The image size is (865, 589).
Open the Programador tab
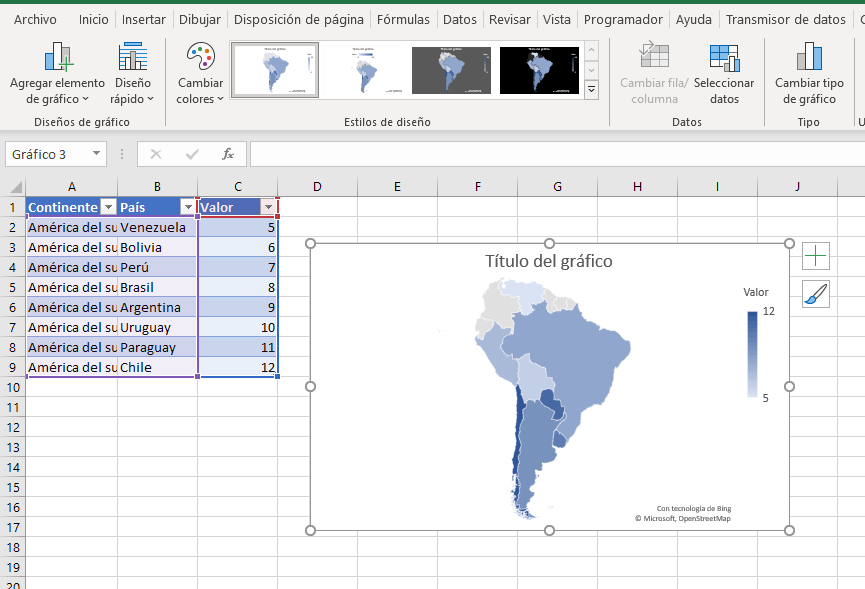click(623, 20)
